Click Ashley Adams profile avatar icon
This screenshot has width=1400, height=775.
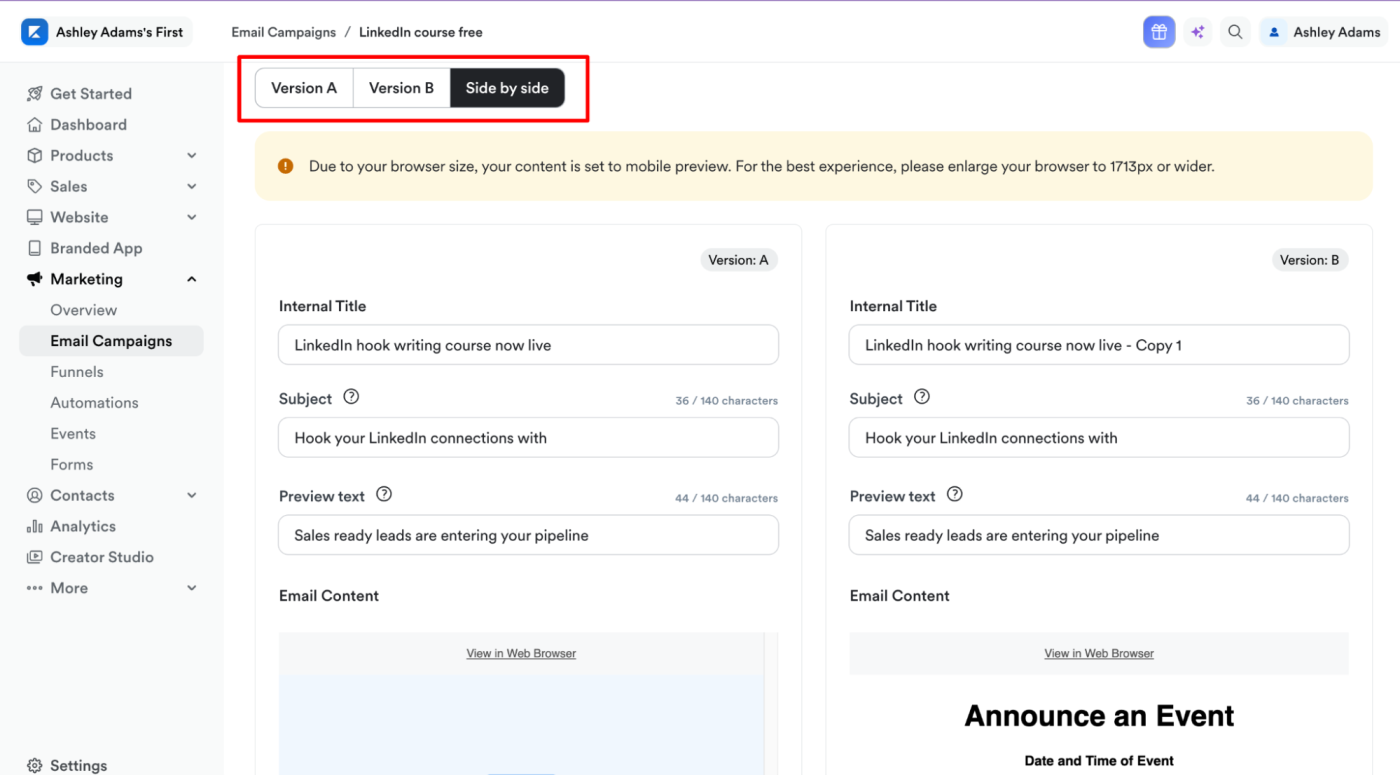pos(1274,32)
